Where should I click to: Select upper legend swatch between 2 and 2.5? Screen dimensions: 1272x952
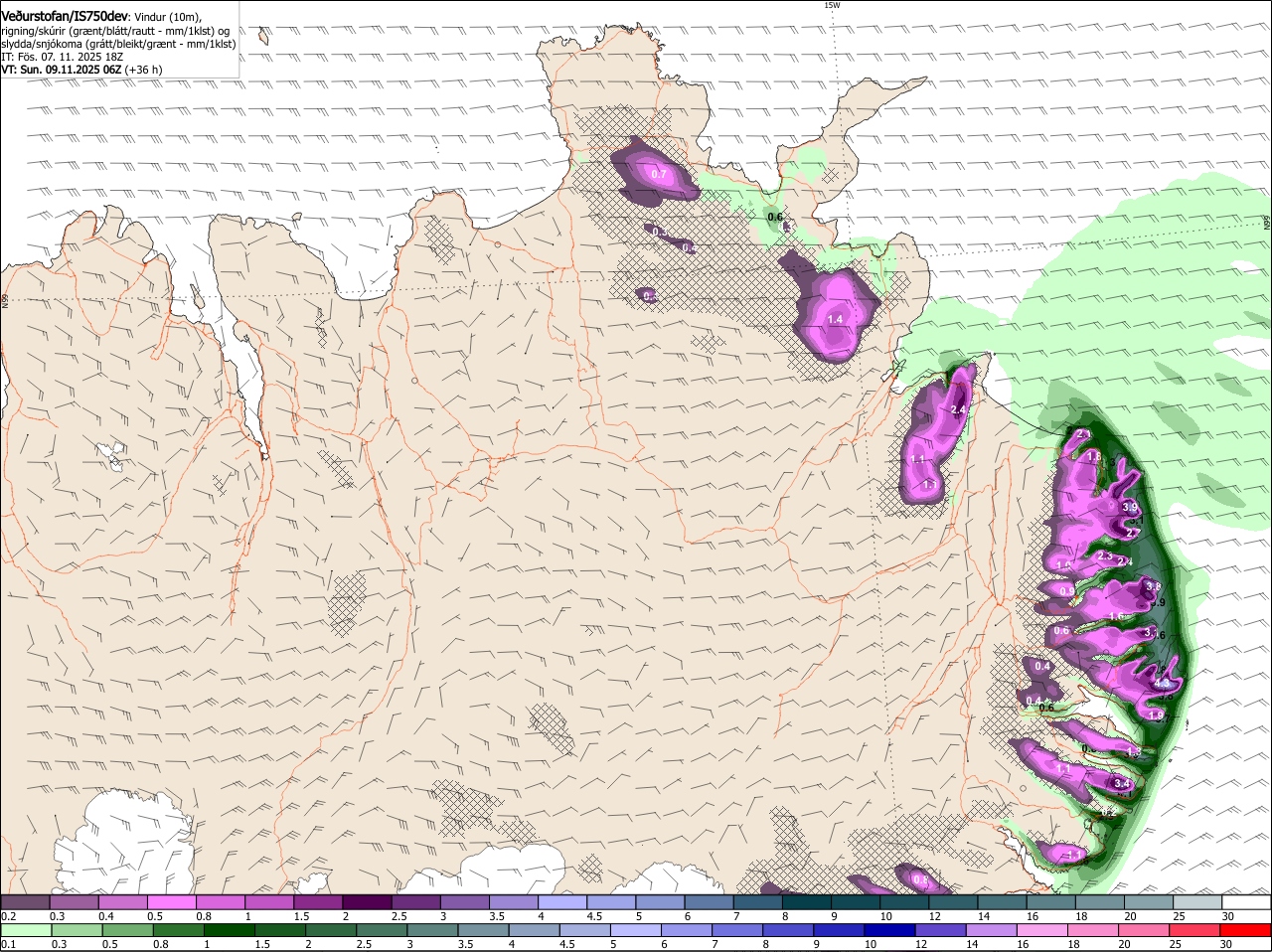coord(367,902)
